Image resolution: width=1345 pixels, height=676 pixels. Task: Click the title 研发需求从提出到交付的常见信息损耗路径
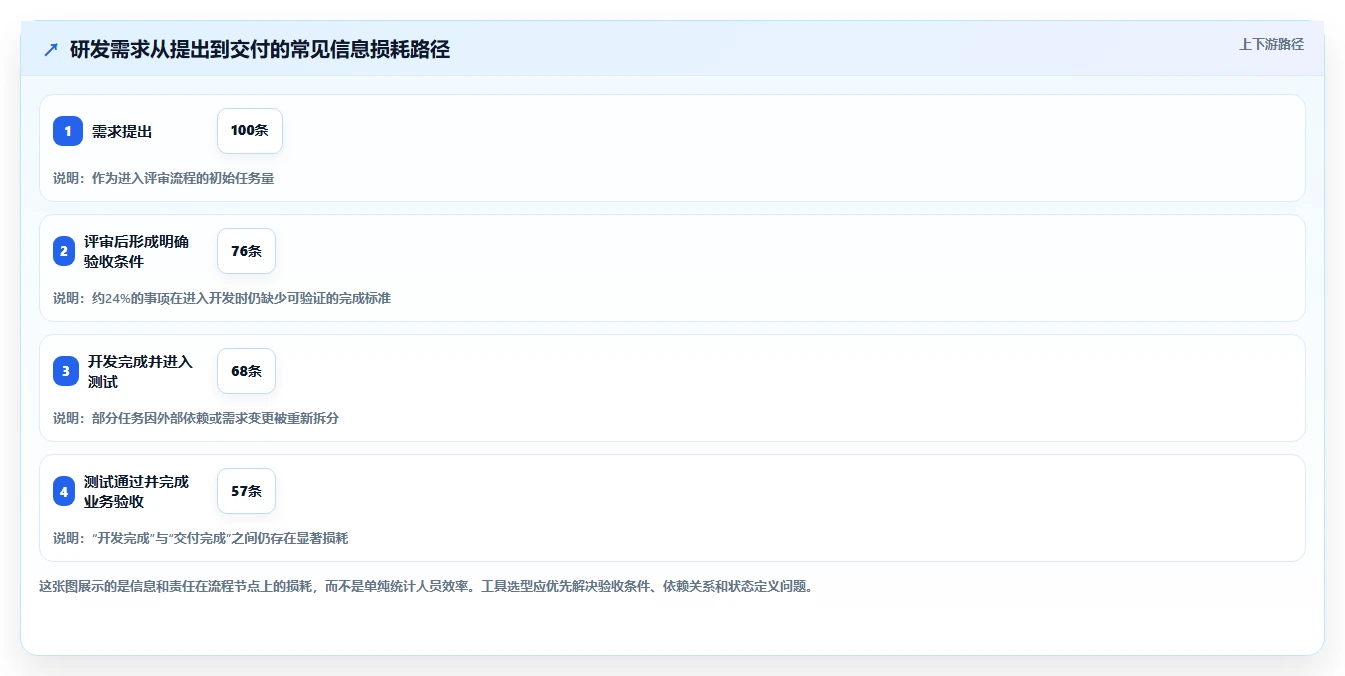[260, 50]
